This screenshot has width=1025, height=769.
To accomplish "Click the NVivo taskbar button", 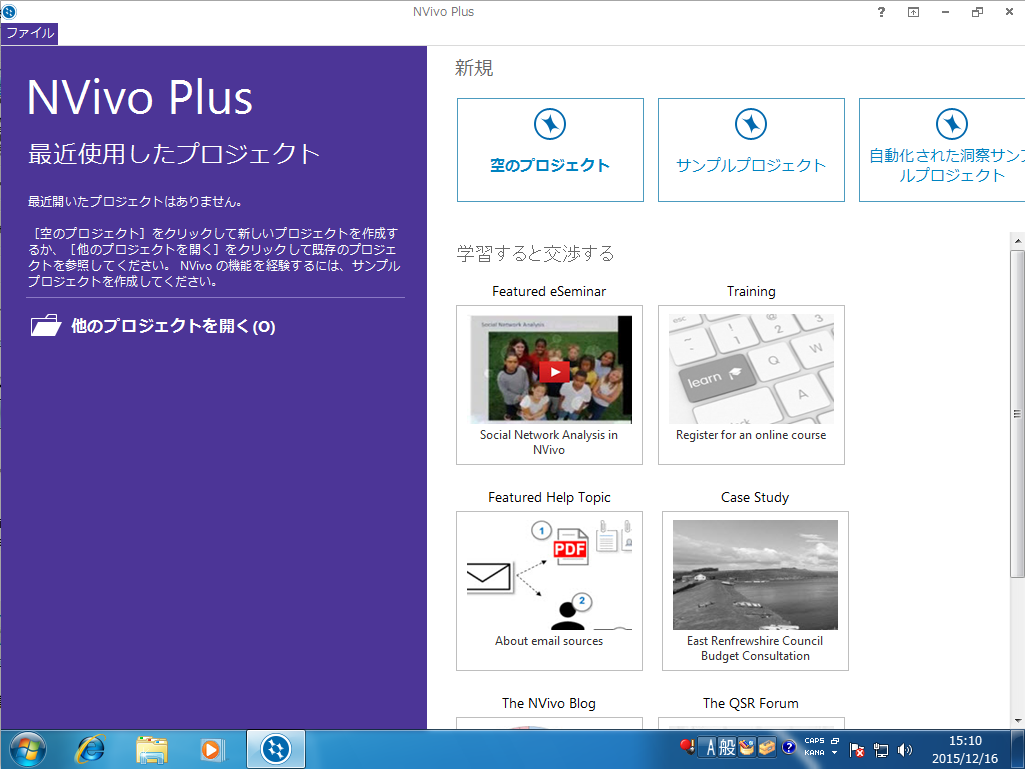I will tap(276, 749).
